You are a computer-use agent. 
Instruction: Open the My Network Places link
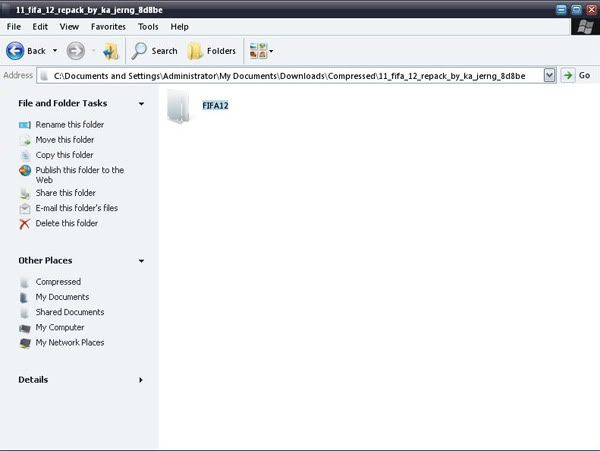tap(70, 343)
